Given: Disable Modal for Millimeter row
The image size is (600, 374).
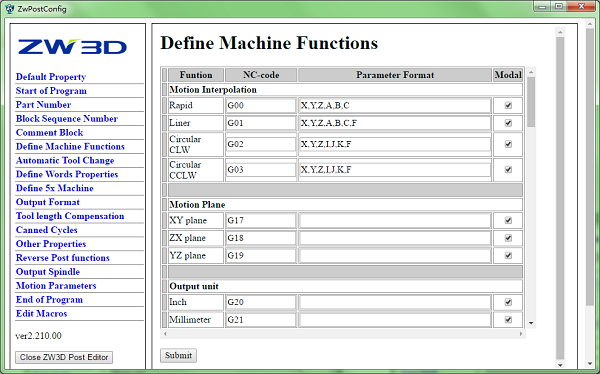Looking at the screenshot, I should 508,320.
